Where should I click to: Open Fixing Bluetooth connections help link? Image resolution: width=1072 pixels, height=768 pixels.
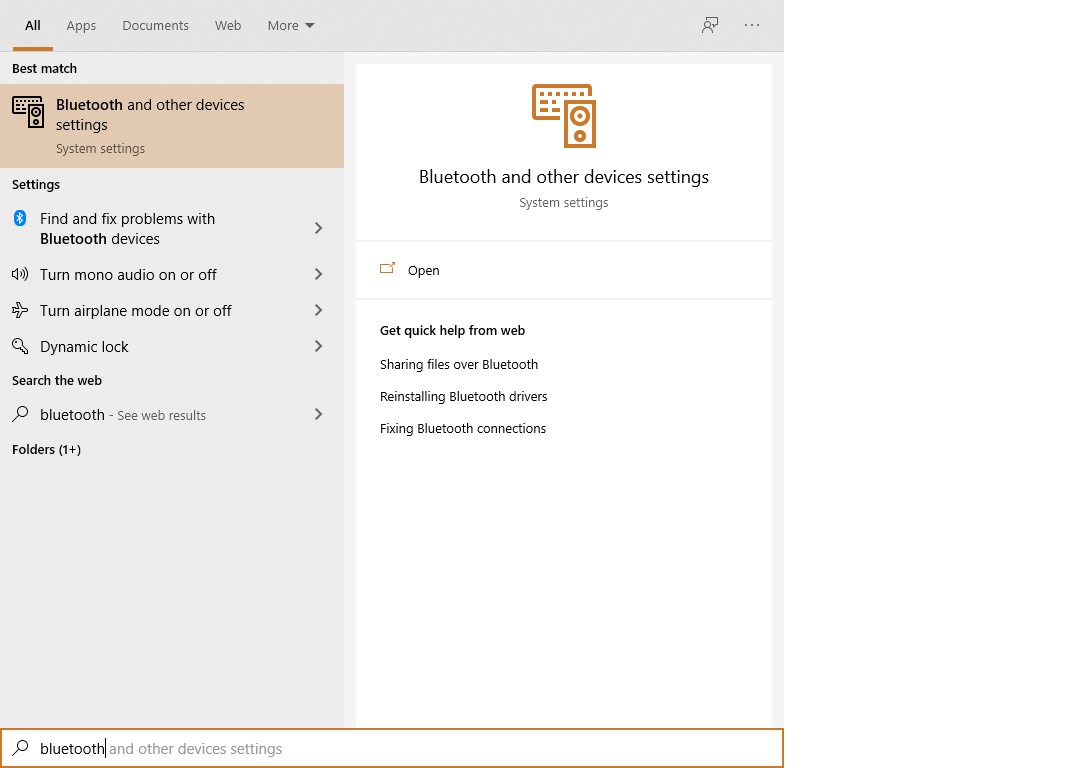(x=463, y=429)
